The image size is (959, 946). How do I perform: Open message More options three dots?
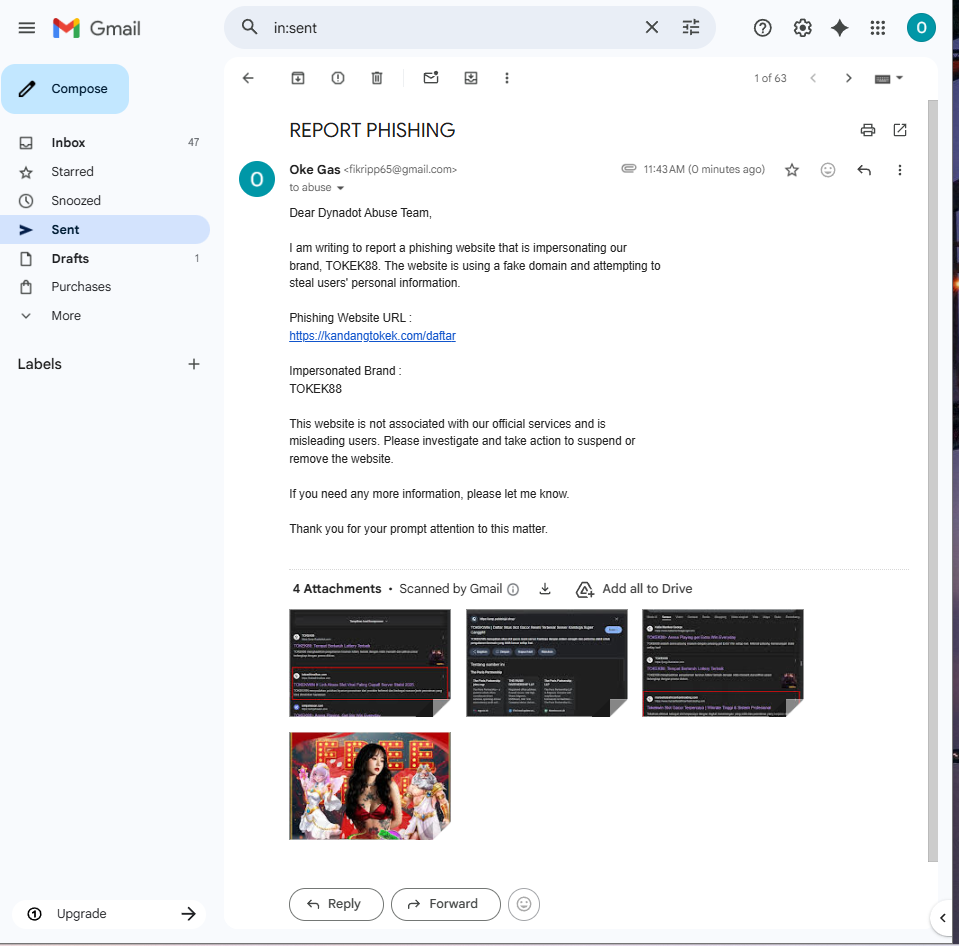(x=899, y=170)
